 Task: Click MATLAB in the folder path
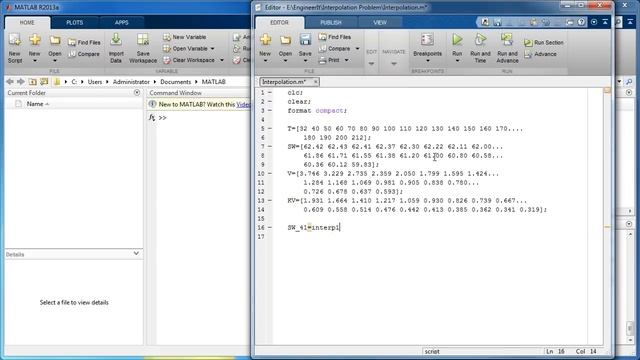pos(214,82)
